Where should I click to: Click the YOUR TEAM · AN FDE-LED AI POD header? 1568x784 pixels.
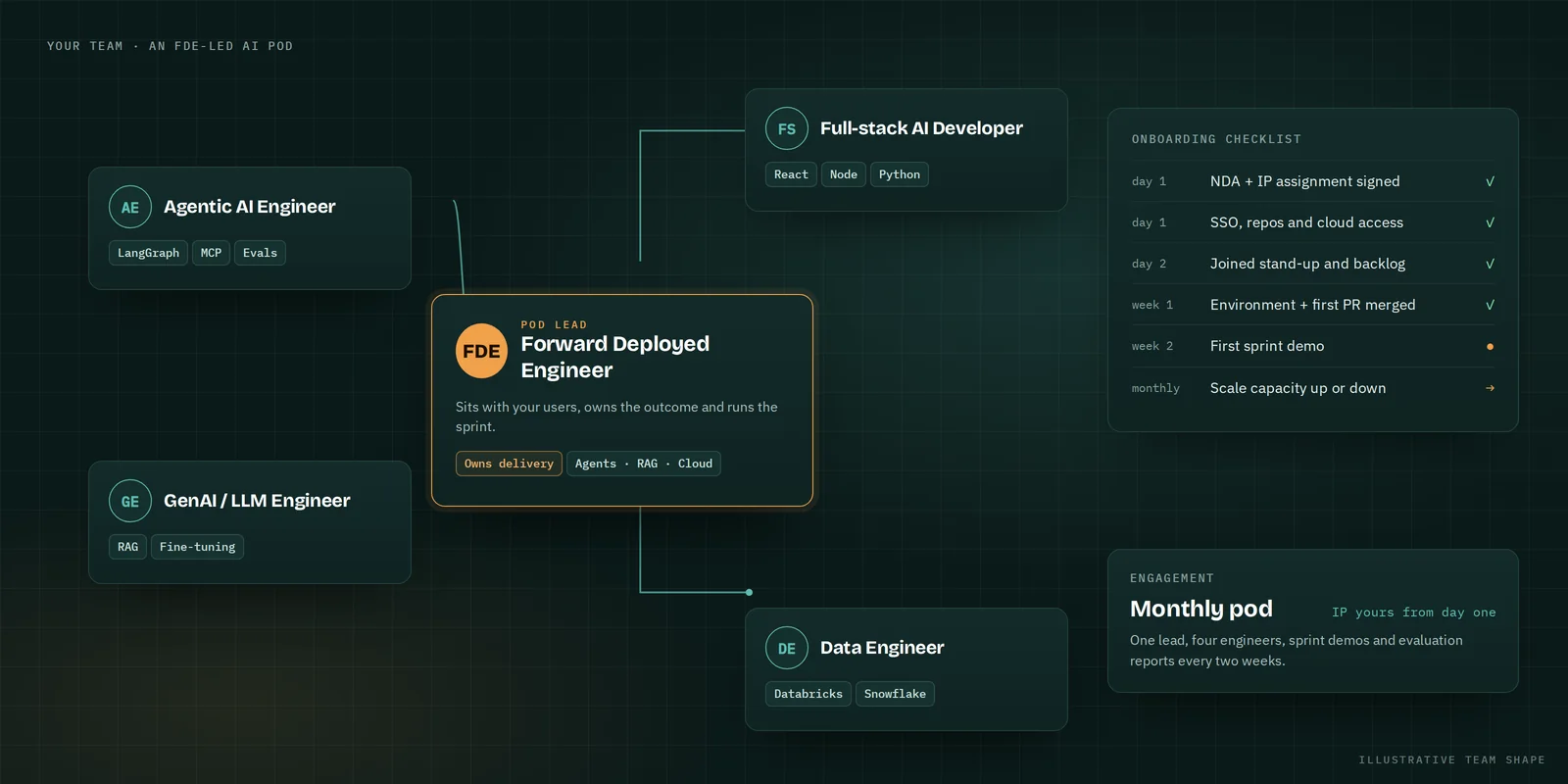170,46
